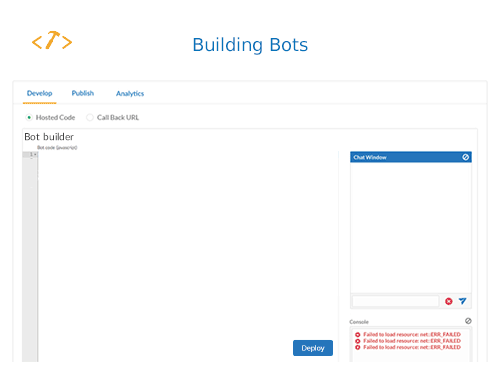Viewport: 500px width, 382px height.
Task: Select first 'Failed to load resource' error message
Action: (x=412, y=334)
